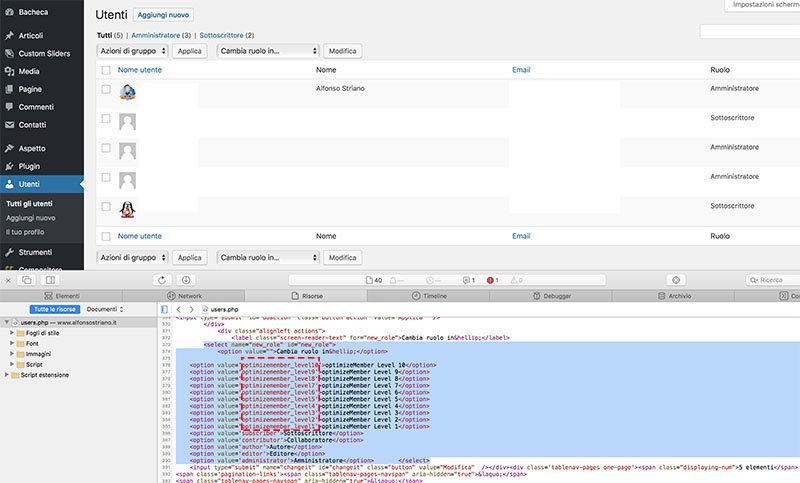Click the Ricerca search field in the inspector
The width and height of the screenshot is (800, 483).
click(x=772, y=280)
